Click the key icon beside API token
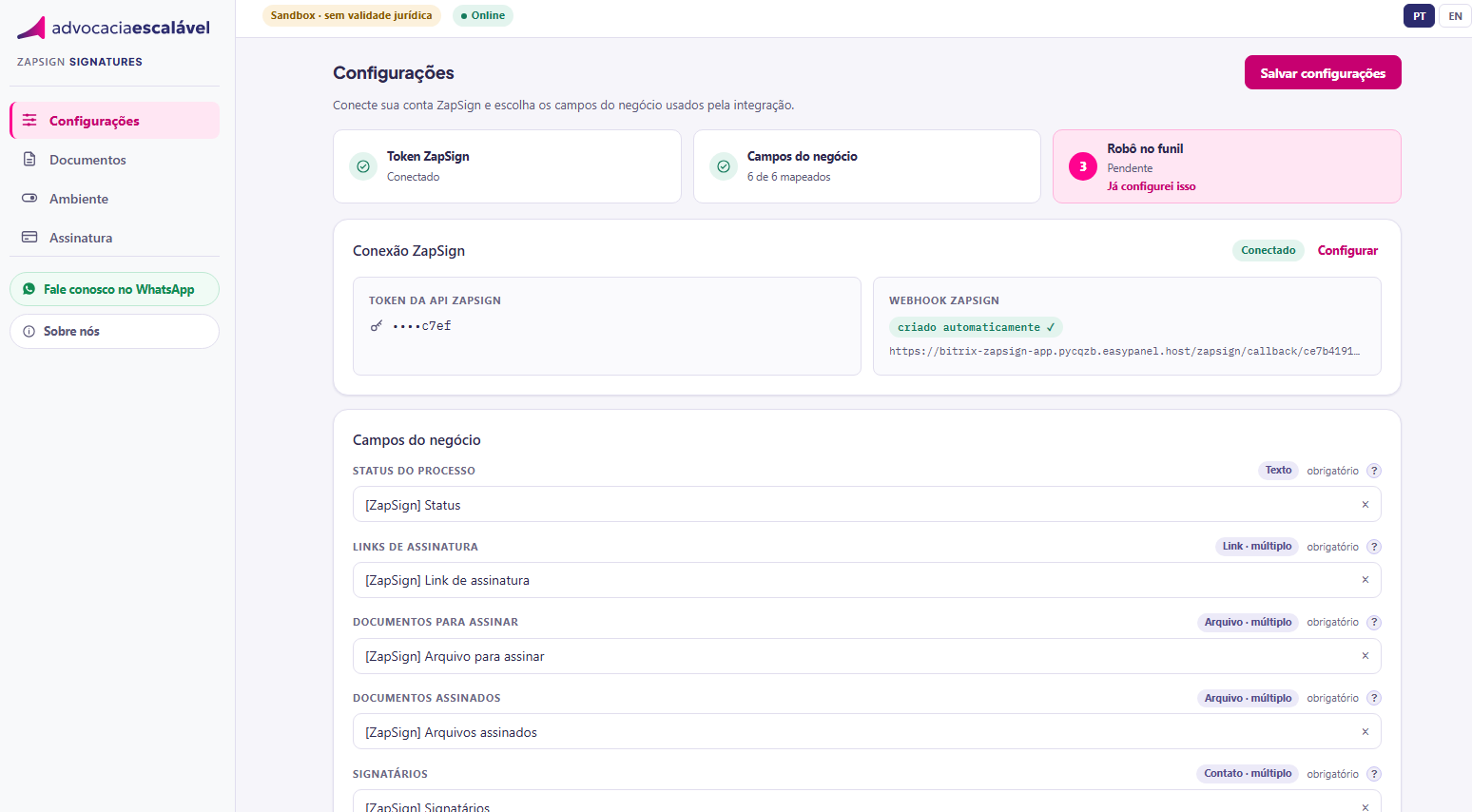 click(x=377, y=326)
